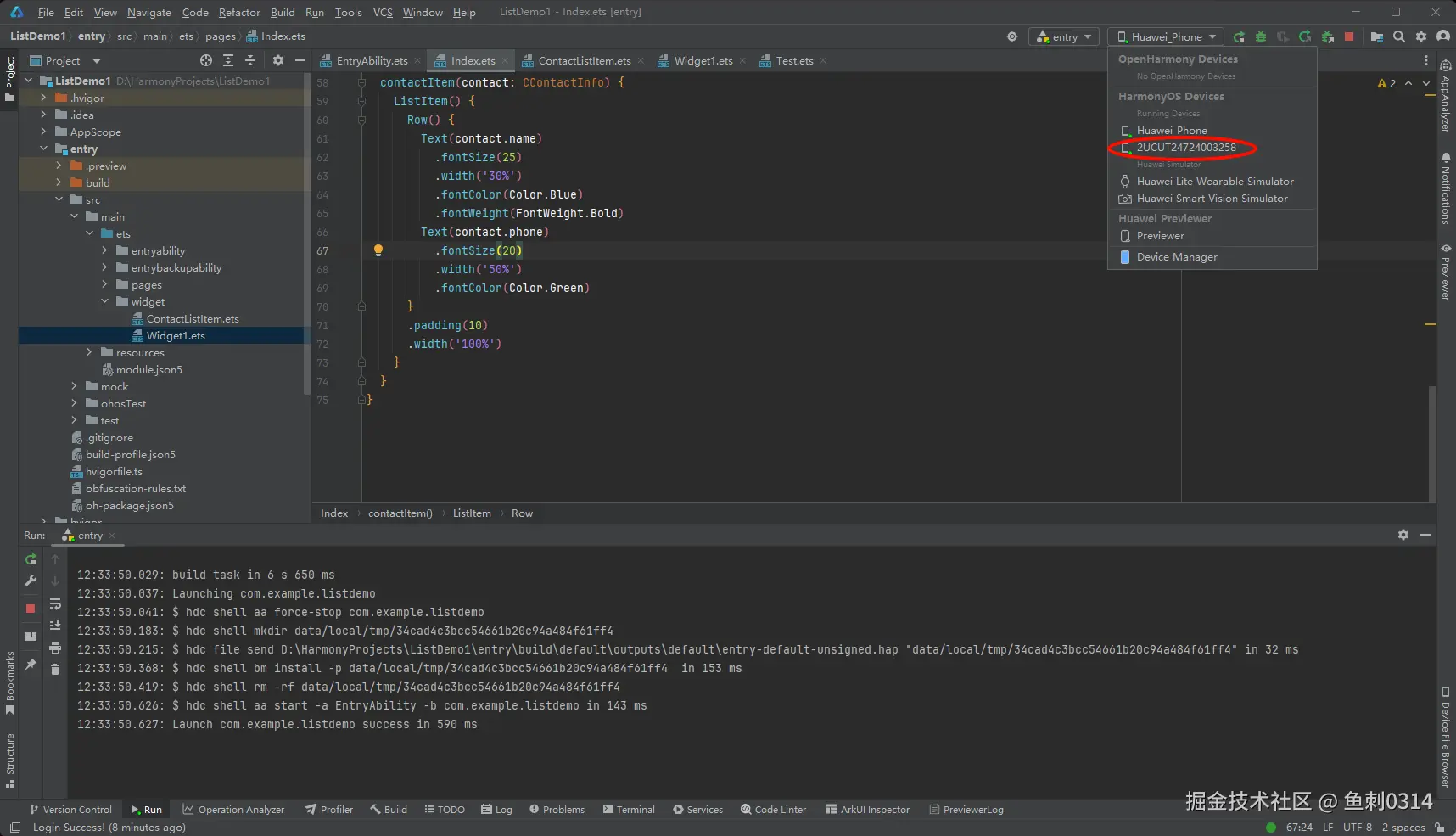This screenshot has width=1456, height=836.
Task: Click the locate target icon in Project panel
Action: tap(206, 60)
